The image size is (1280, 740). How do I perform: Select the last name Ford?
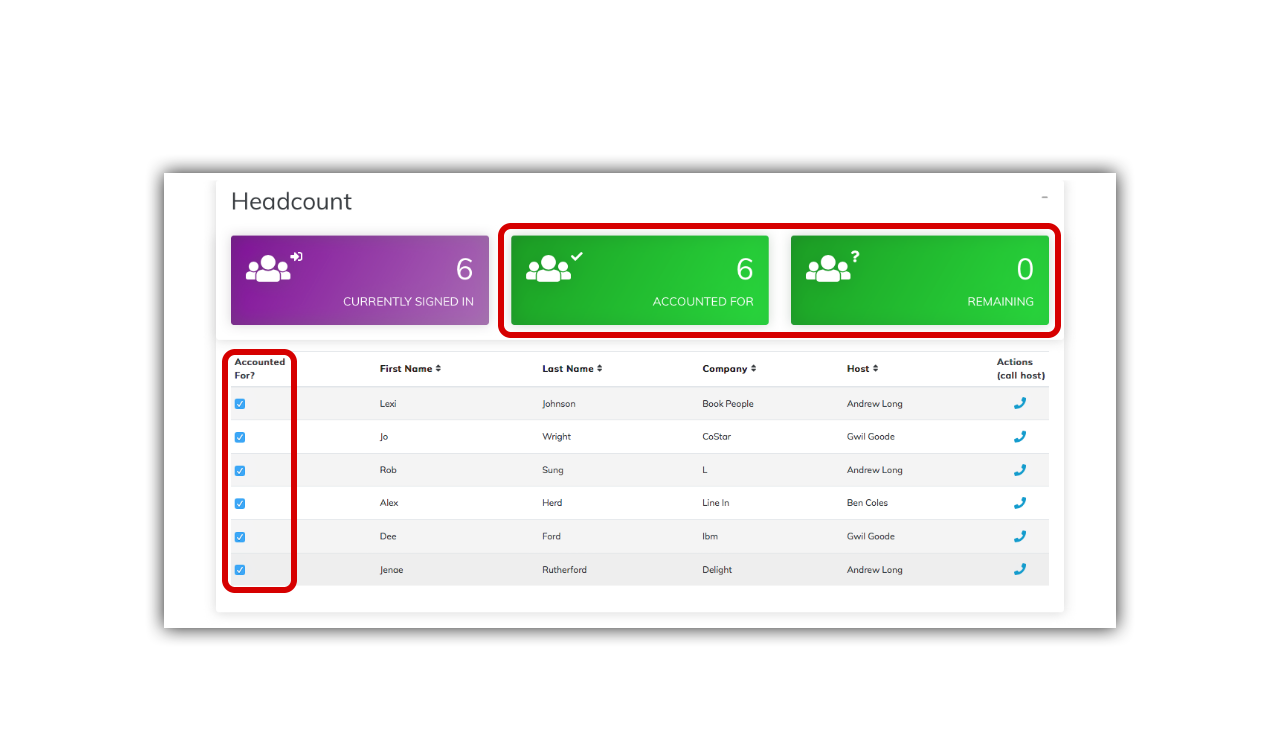coord(552,537)
